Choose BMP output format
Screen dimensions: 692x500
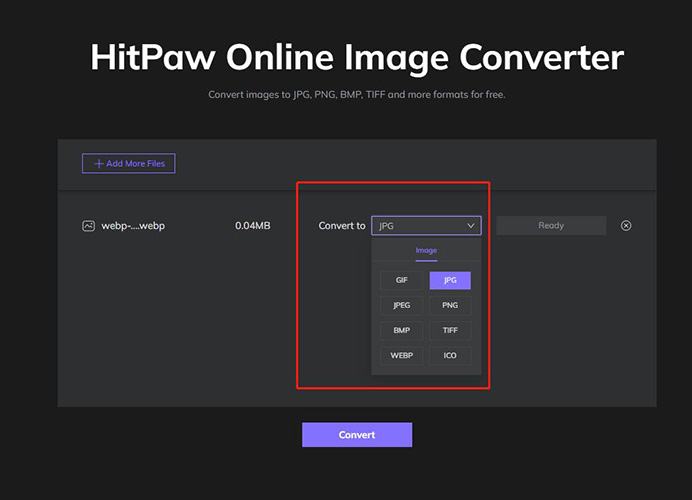point(402,330)
